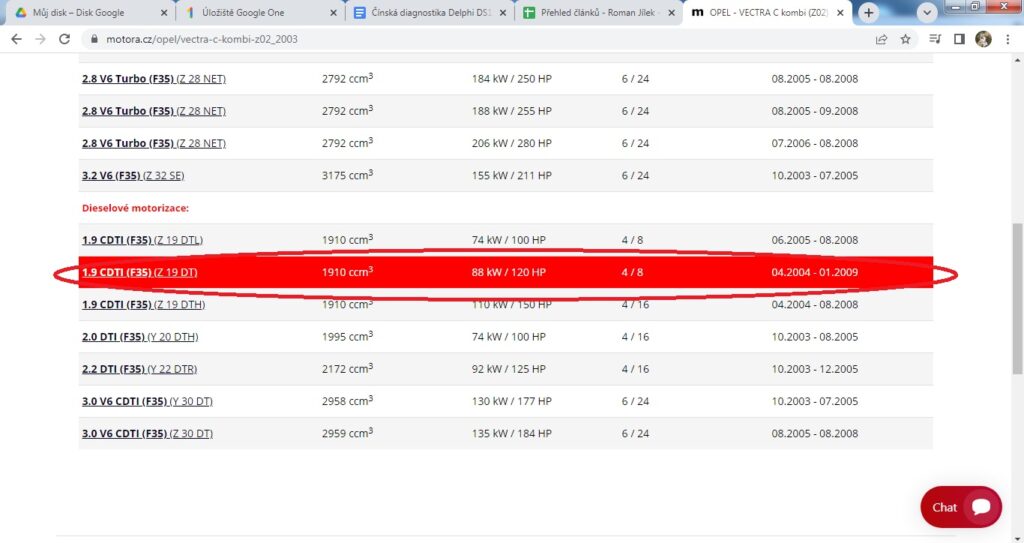Click the 06.2005 - 08.2008 date cell
Image resolution: width=1024 pixels, height=543 pixels.
point(814,240)
